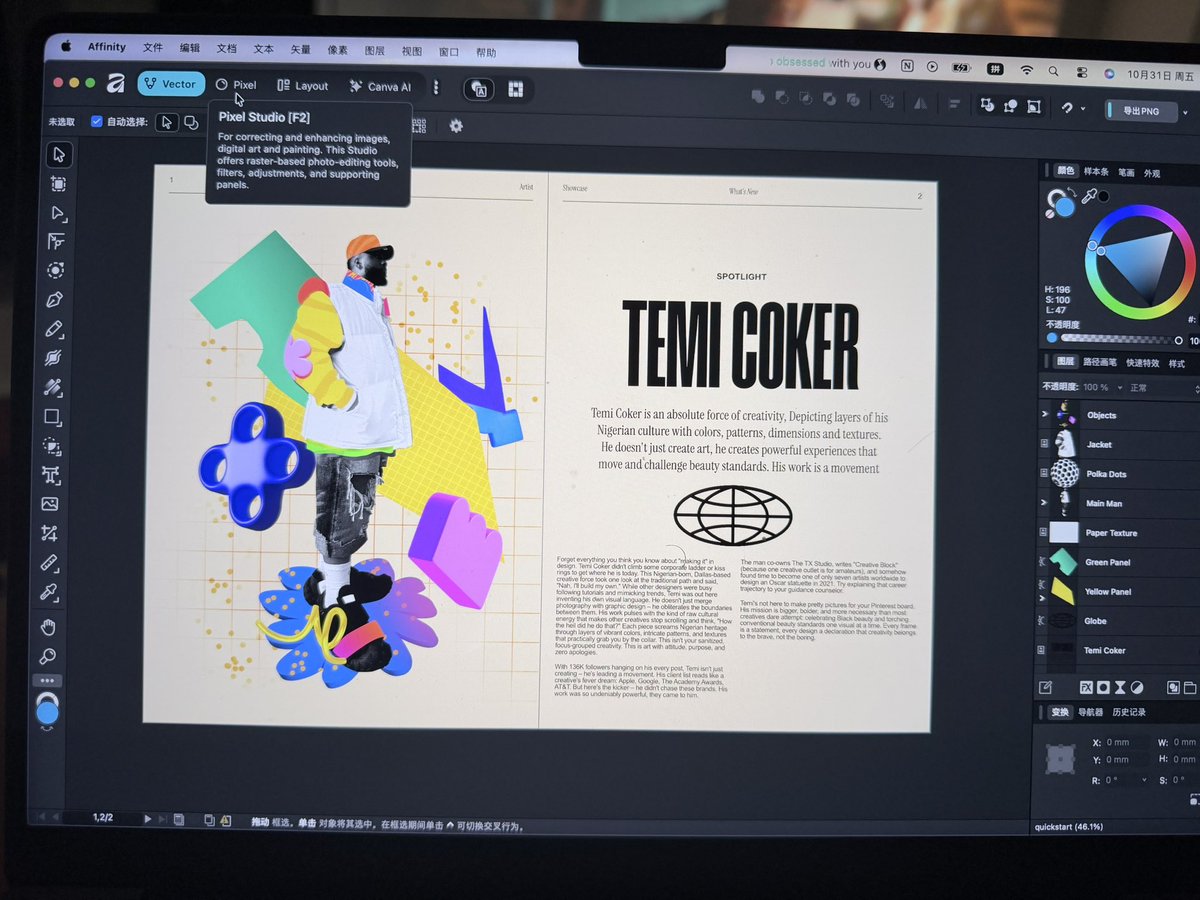The image size is (1200, 900).
Task: Click the flip horizontal icon in top toolbar
Action: tap(919, 102)
